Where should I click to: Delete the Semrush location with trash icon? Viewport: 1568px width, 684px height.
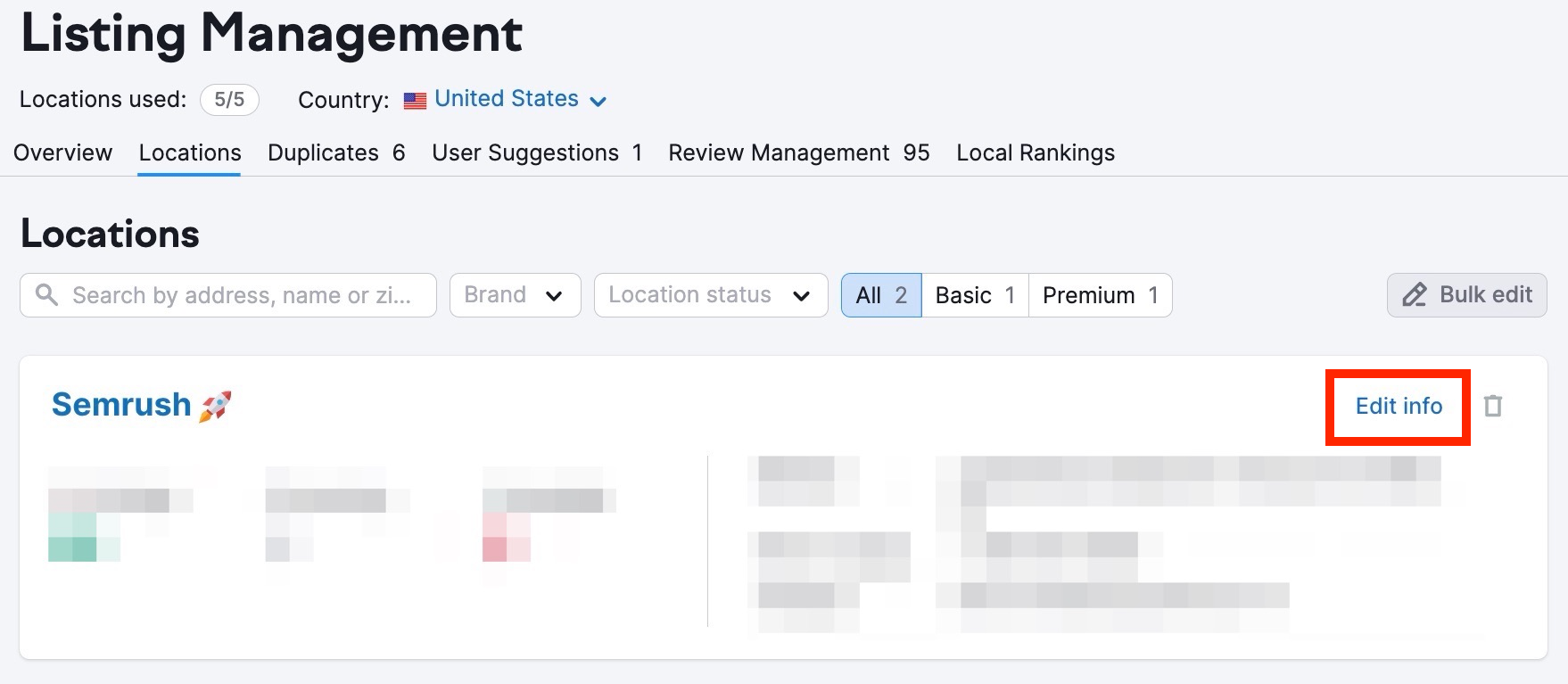[1492, 407]
